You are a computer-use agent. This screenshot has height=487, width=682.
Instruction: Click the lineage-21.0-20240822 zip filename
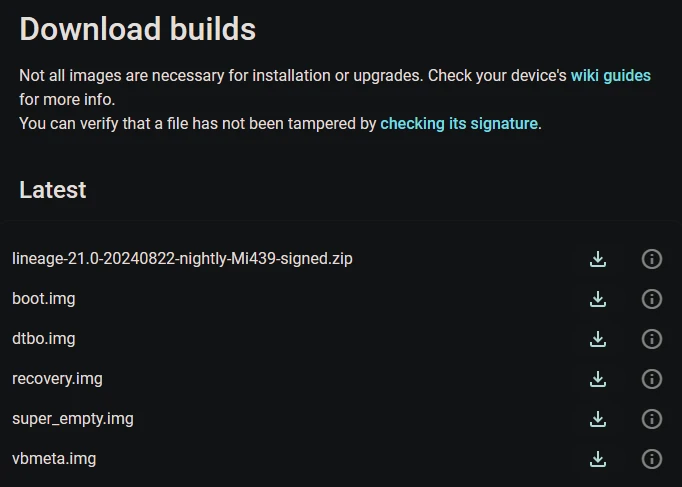pos(182,259)
